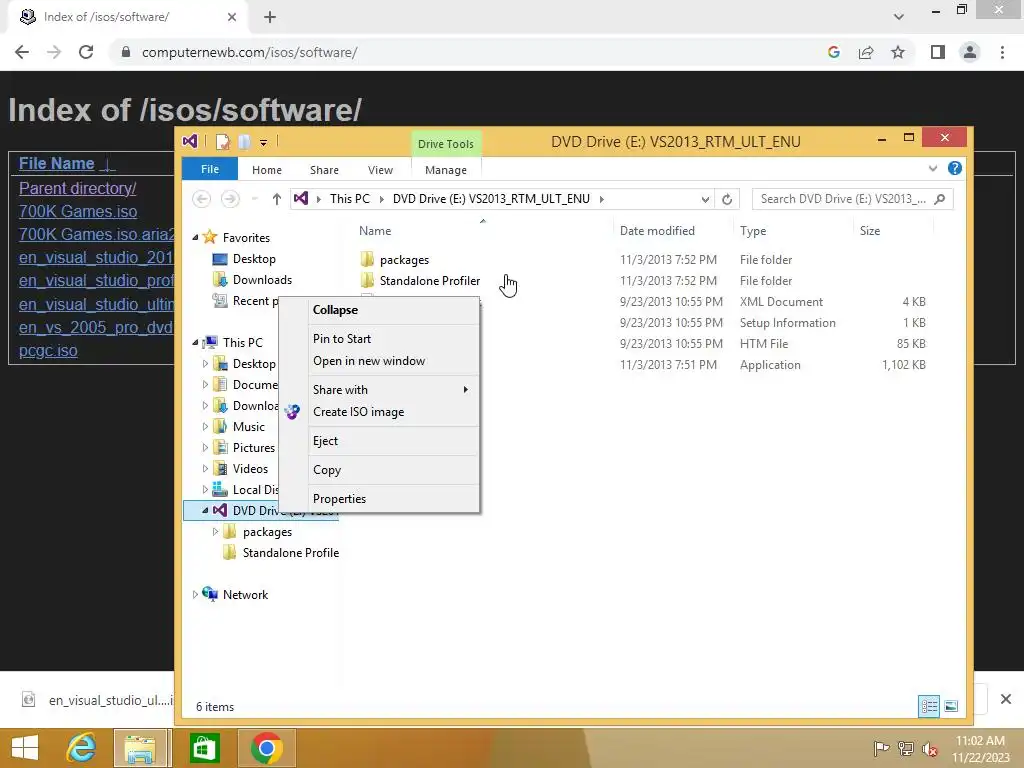Click the Properties quick access toolbar icon
The height and width of the screenshot is (768, 1024).
click(223, 142)
